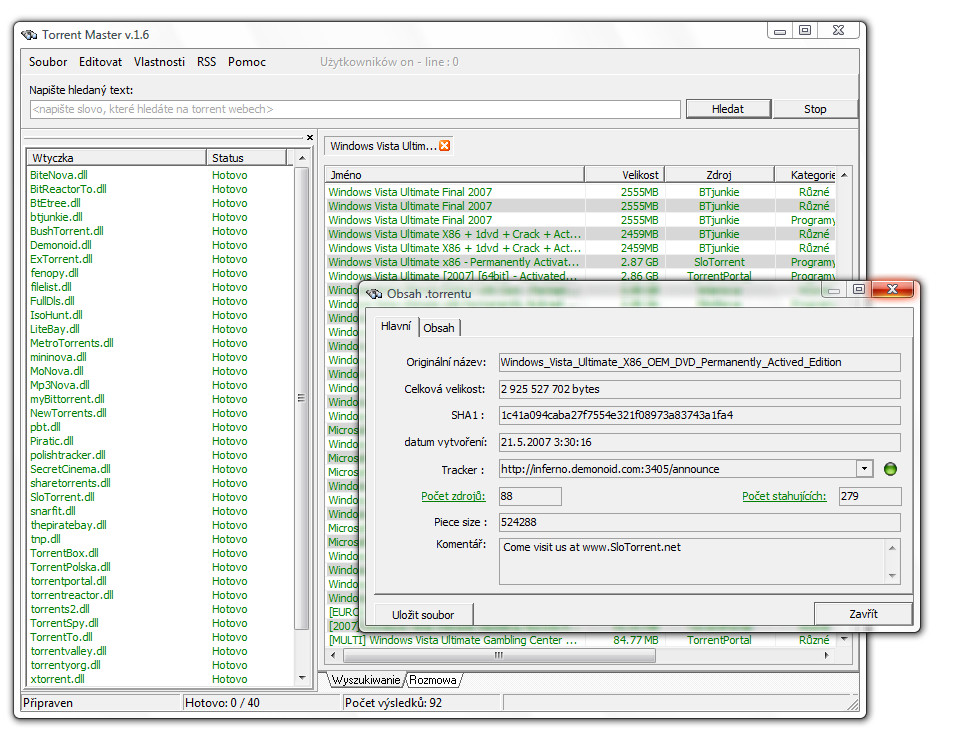This screenshot has height=737, width=957.
Task: Open the RSS menu
Action: pyautogui.click(x=206, y=62)
